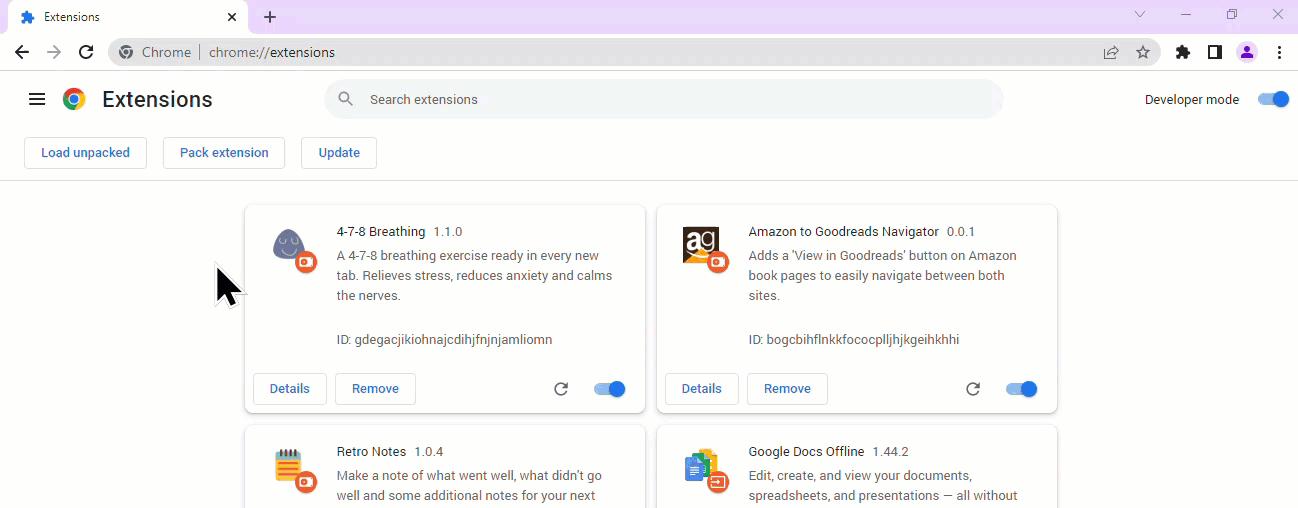
Task: Click the ID gdegacjikiohnajcdihjfnjnjamliomn text
Action: pyautogui.click(x=444, y=340)
